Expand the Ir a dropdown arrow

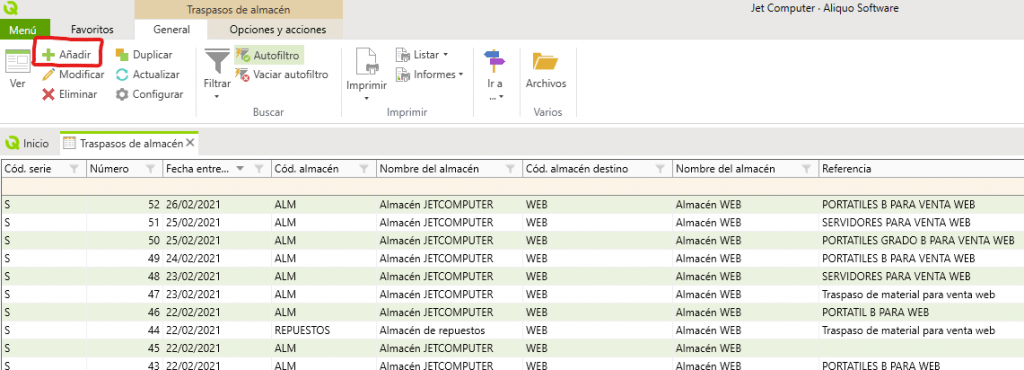[501, 97]
